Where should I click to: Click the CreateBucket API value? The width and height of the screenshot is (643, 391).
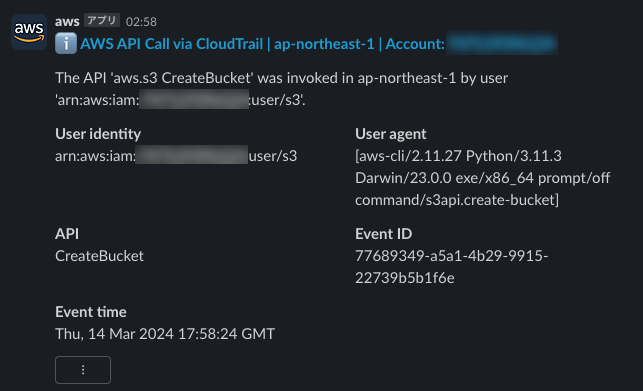pos(99,256)
